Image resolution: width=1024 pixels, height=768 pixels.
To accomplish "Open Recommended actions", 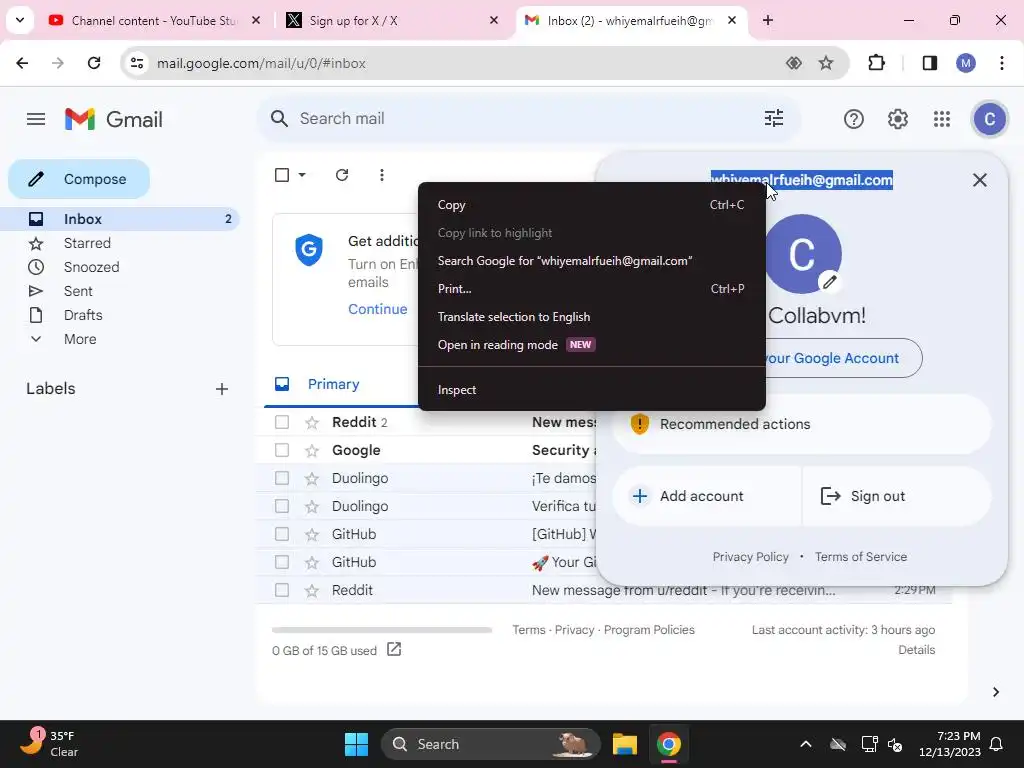I will coord(802,424).
